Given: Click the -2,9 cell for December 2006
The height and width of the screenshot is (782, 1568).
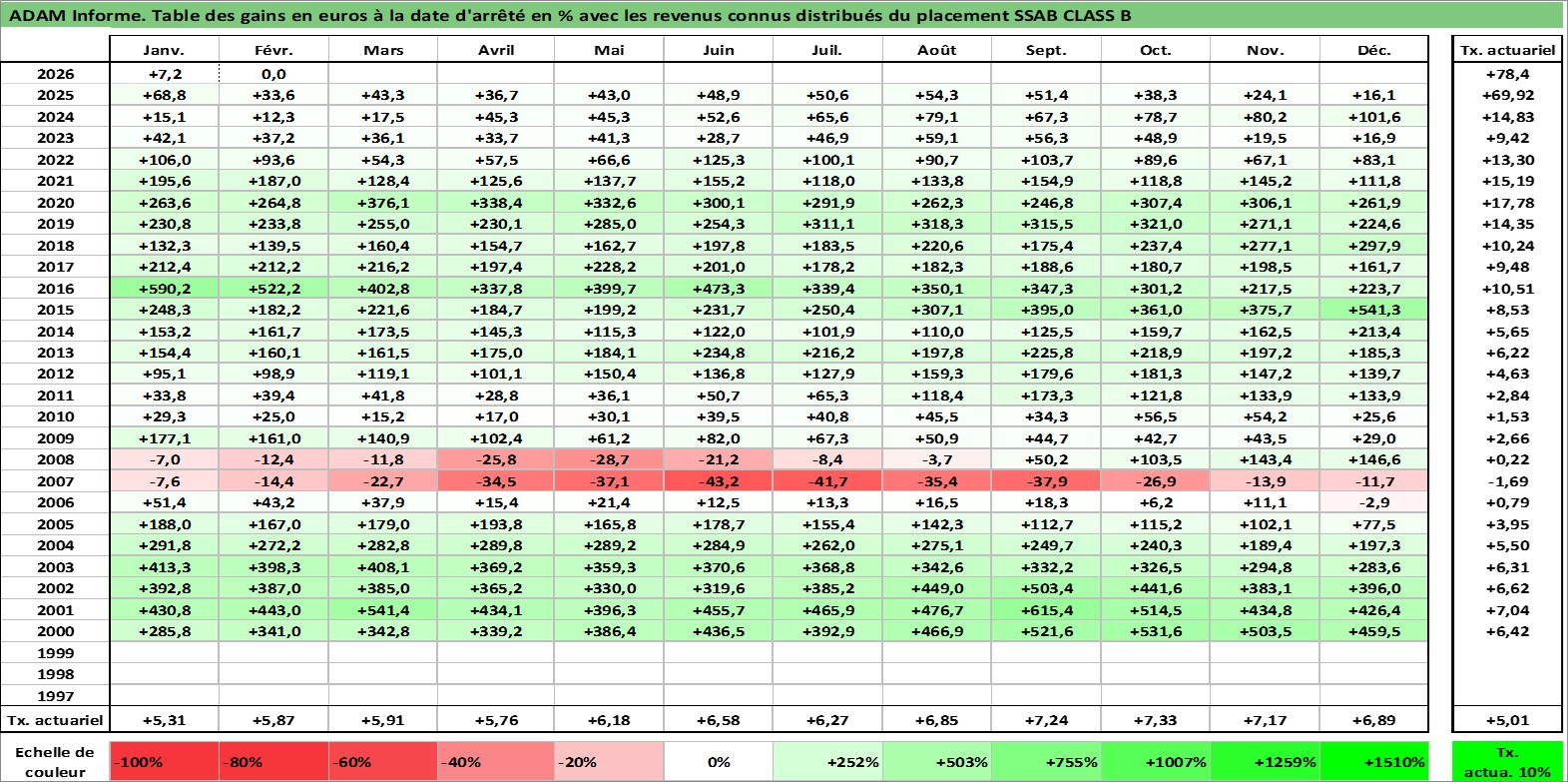Looking at the screenshot, I should [x=1374, y=502].
